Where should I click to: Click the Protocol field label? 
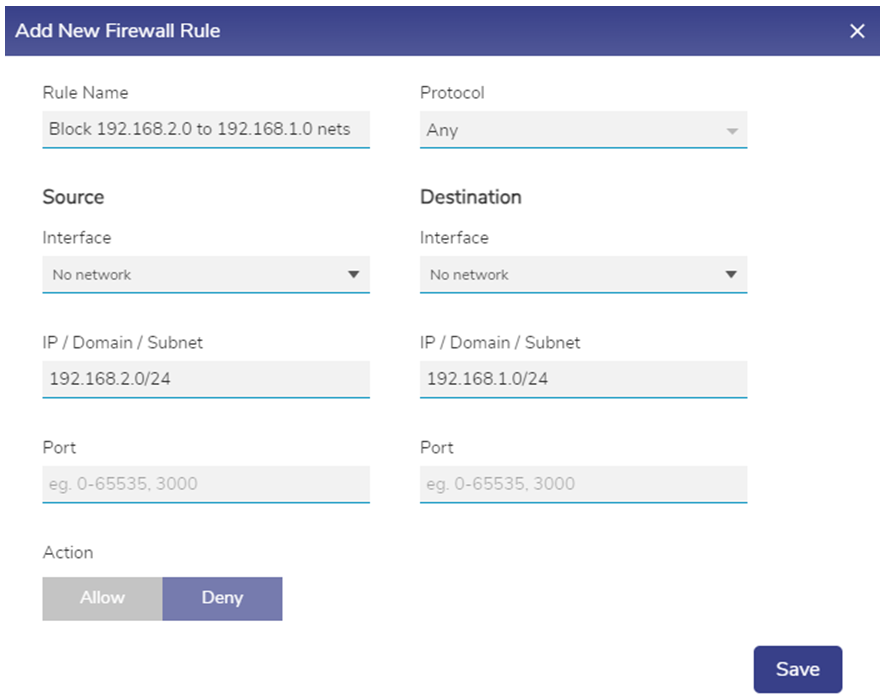point(452,92)
